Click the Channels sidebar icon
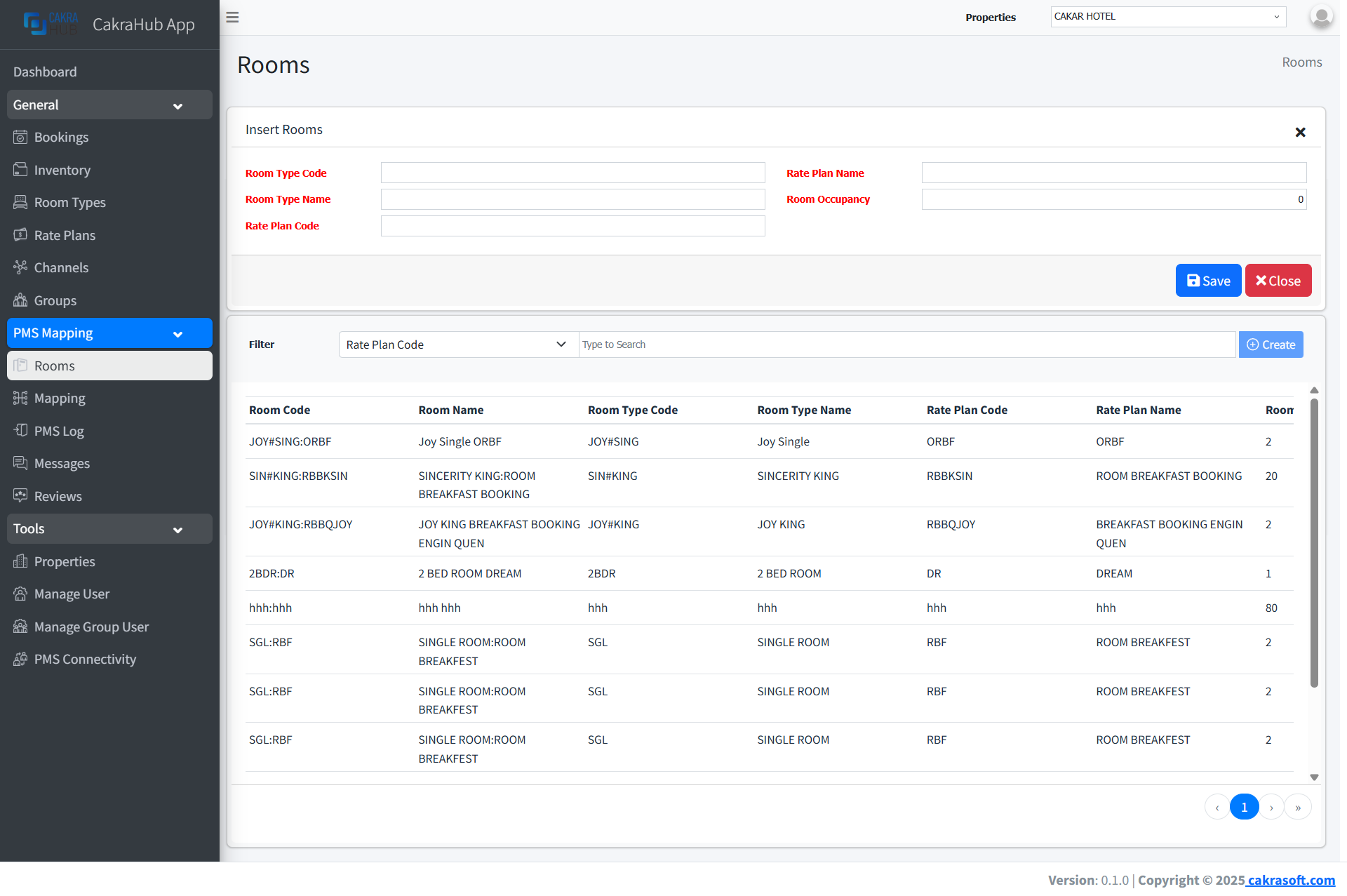This screenshot has height=896, width=1347. point(20,267)
